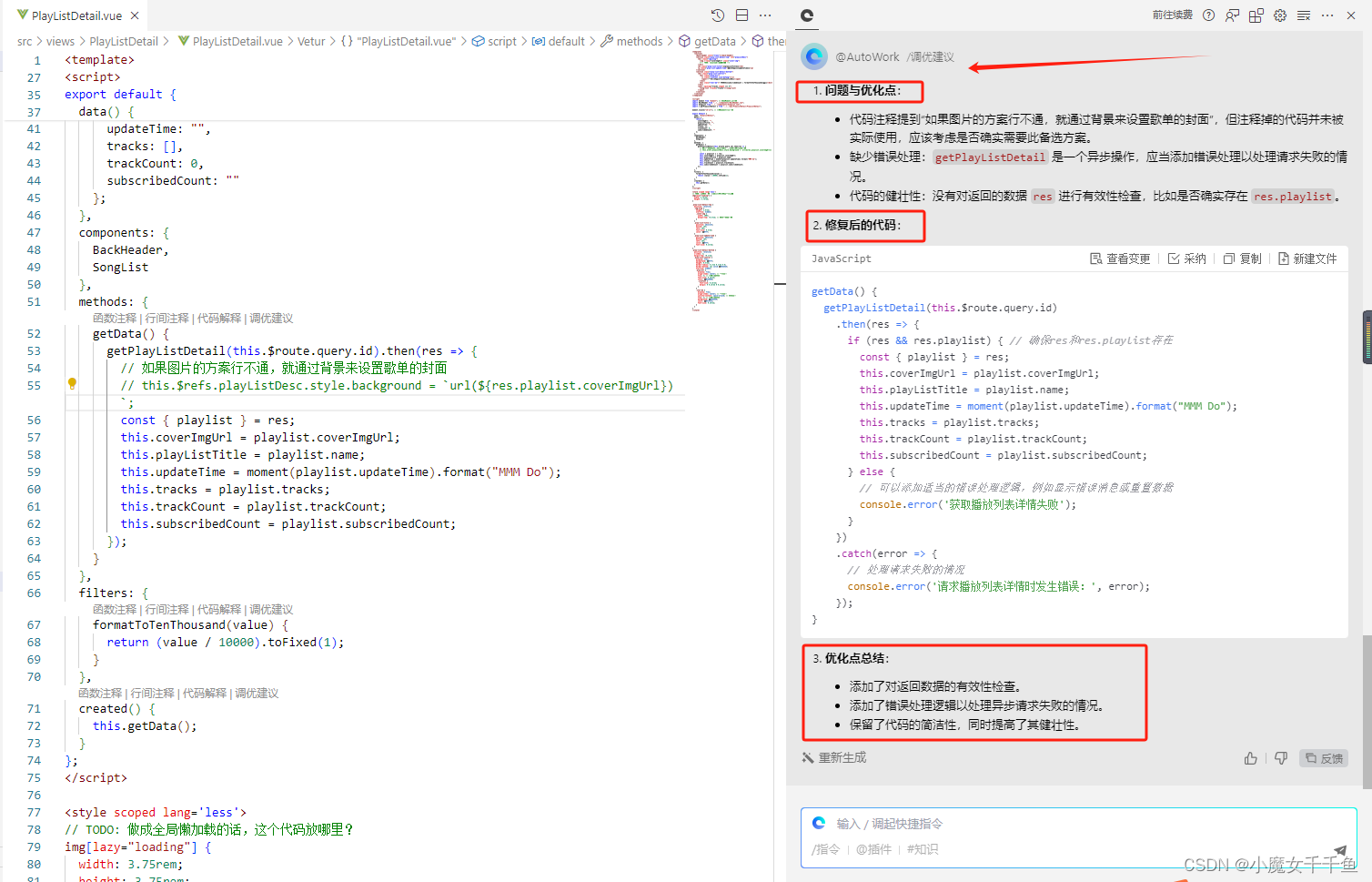Open the plugins grid icon
The height and width of the screenshot is (882, 1372).
point(1256,15)
